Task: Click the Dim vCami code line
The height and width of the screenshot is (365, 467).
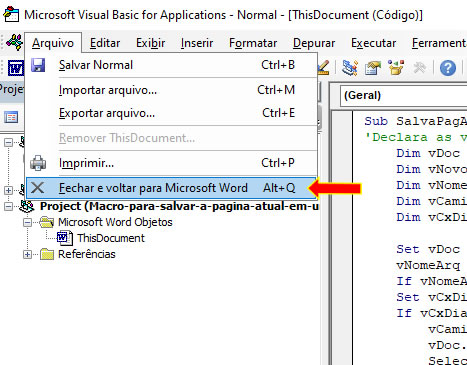Action: pyautogui.click(x=431, y=201)
